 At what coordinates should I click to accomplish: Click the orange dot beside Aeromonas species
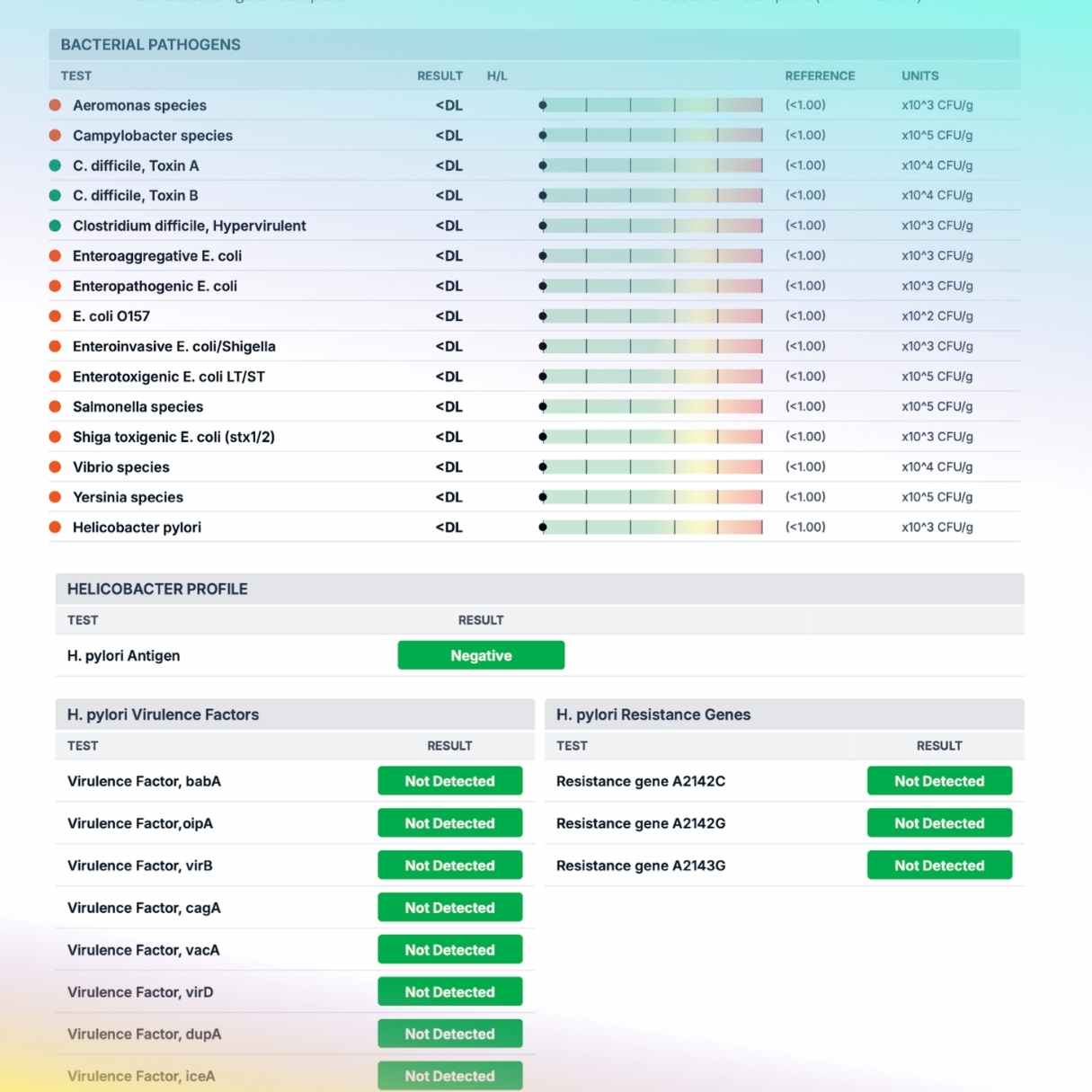(x=55, y=105)
